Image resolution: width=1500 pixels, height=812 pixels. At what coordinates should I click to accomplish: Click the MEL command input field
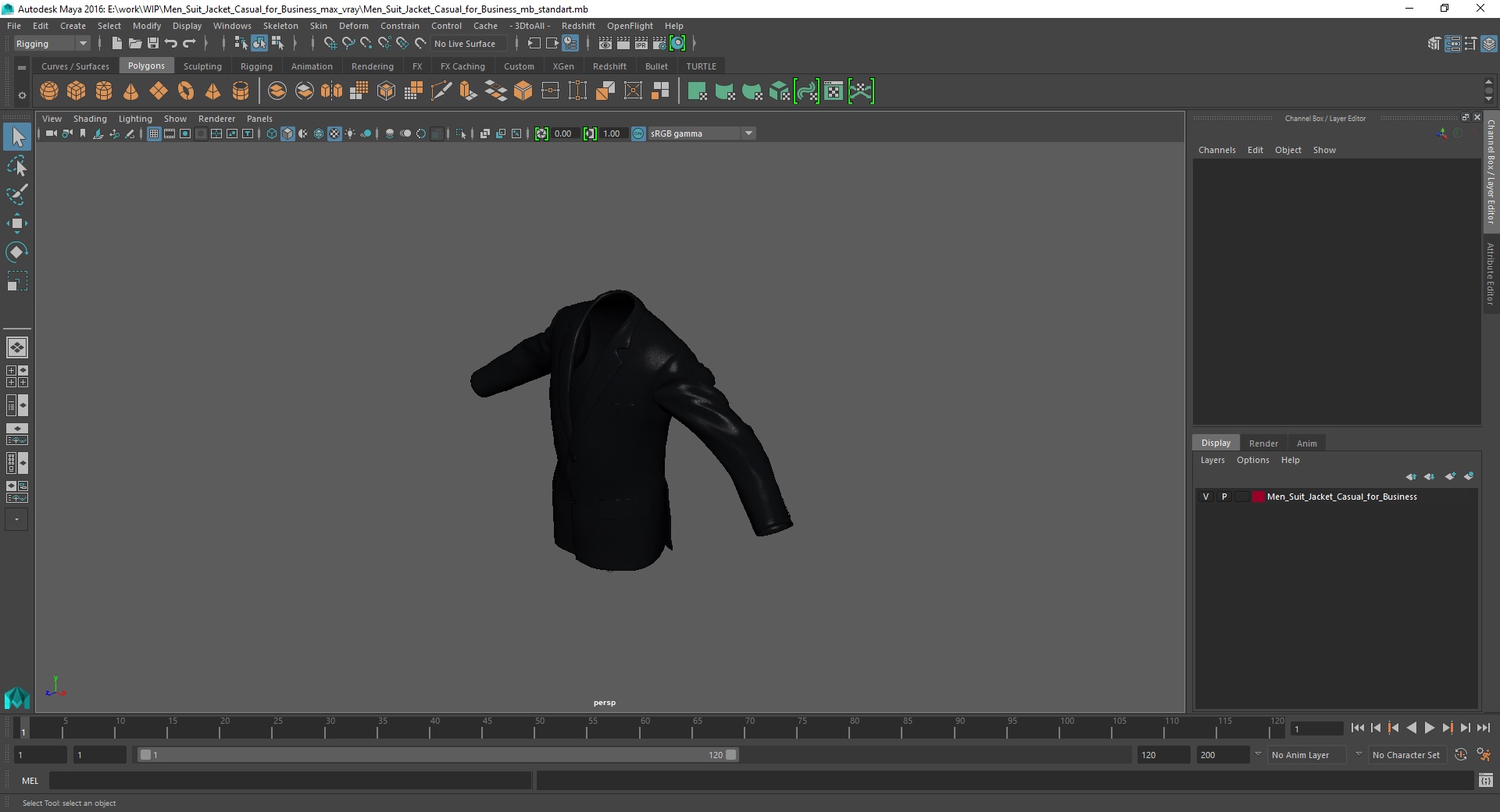click(x=291, y=780)
